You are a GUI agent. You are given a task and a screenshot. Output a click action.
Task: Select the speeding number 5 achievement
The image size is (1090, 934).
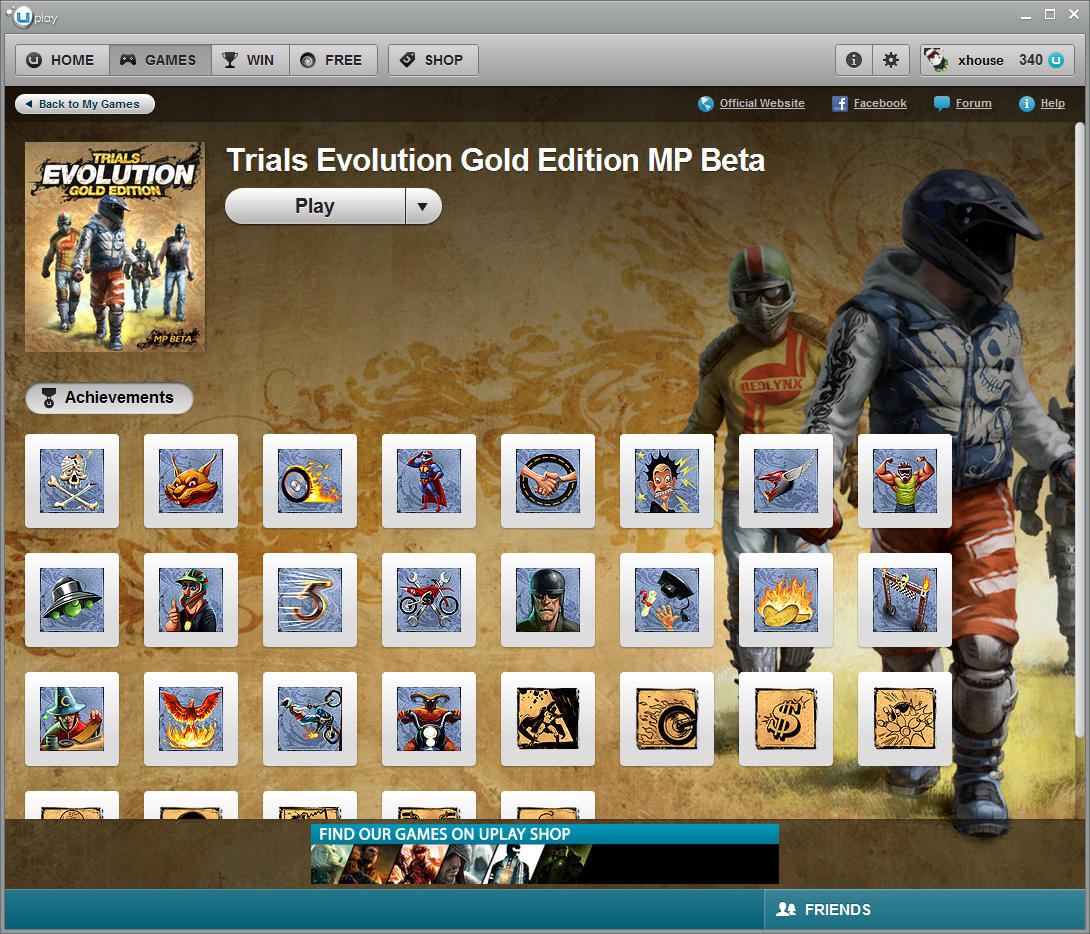tap(309, 600)
